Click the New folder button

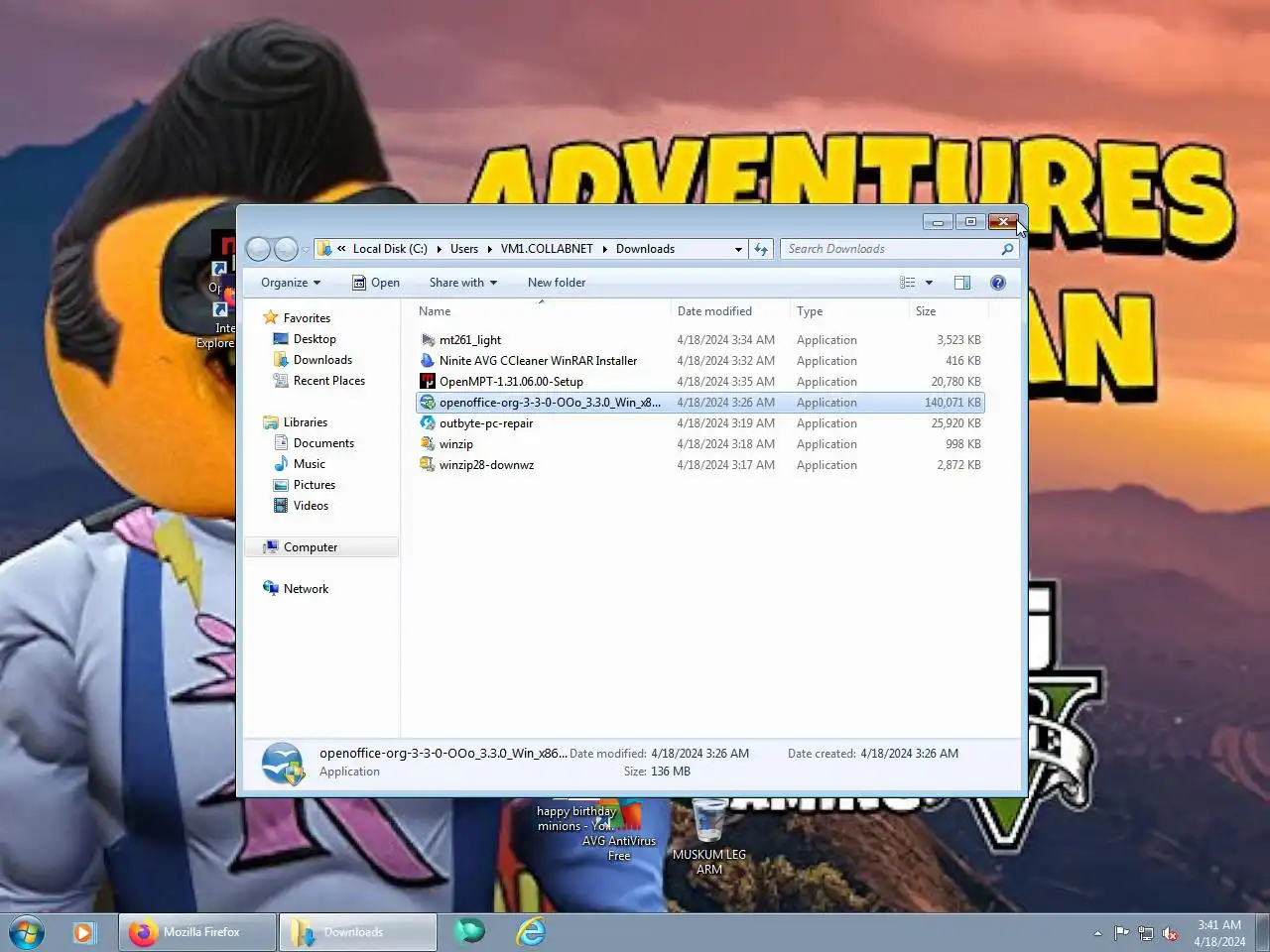(x=557, y=283)
